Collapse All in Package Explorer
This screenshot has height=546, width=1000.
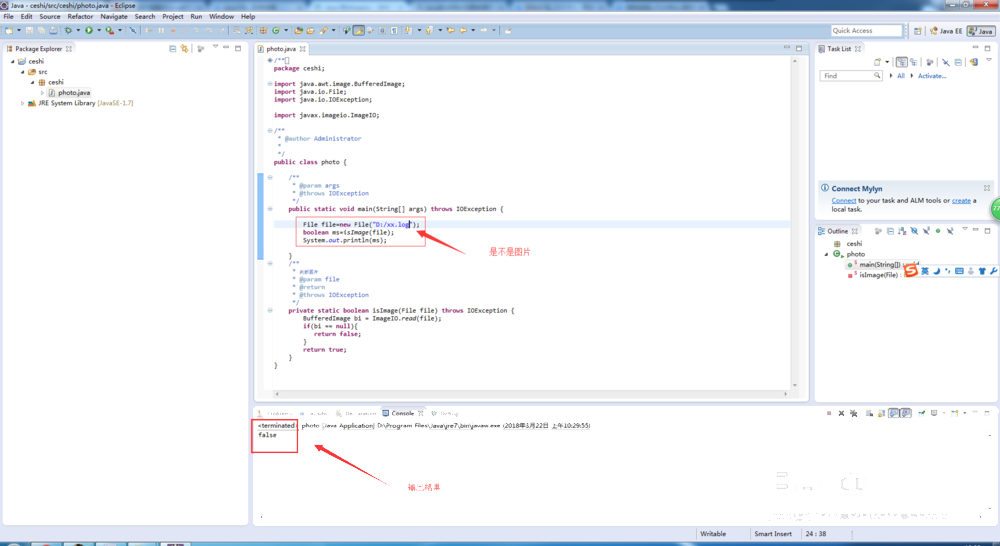click(x=172, y=48)
